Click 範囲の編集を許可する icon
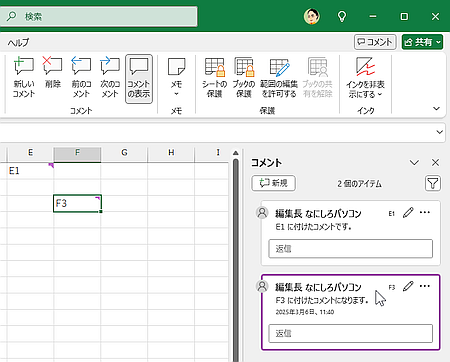The image size is (450, 362). click(279, 77)
